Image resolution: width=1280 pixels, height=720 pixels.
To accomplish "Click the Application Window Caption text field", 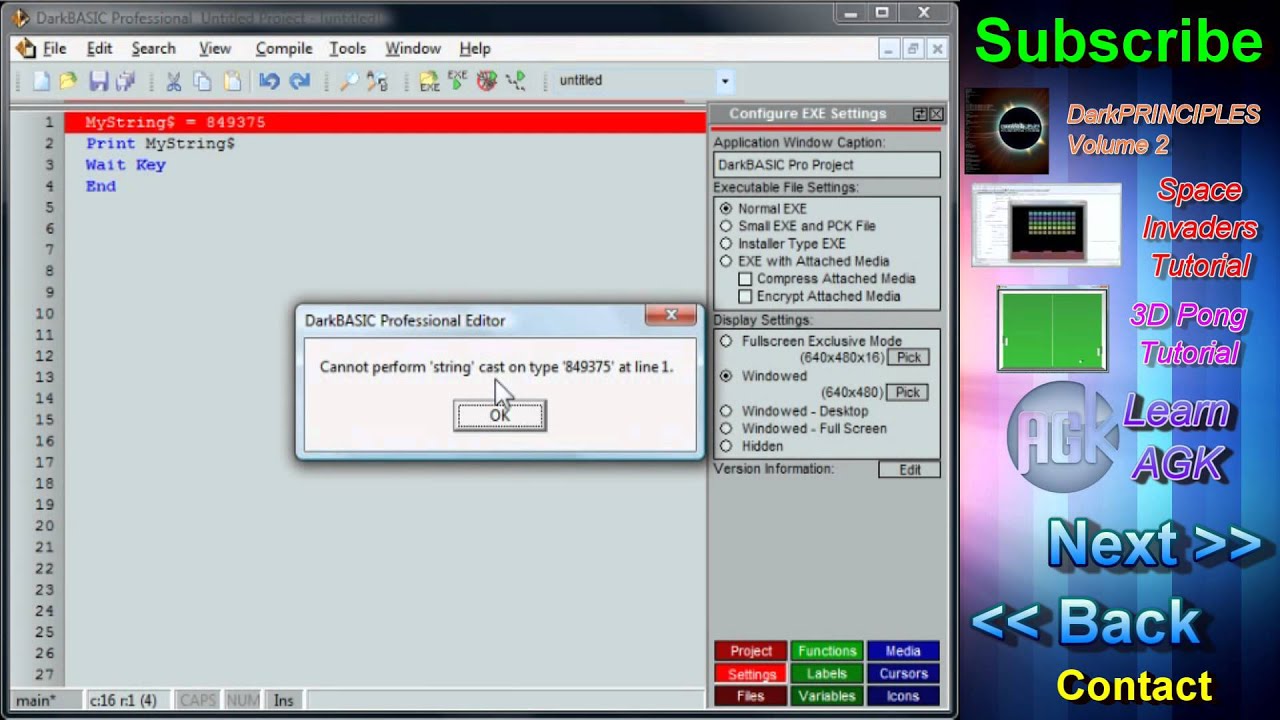I will (x=826, y=165).
